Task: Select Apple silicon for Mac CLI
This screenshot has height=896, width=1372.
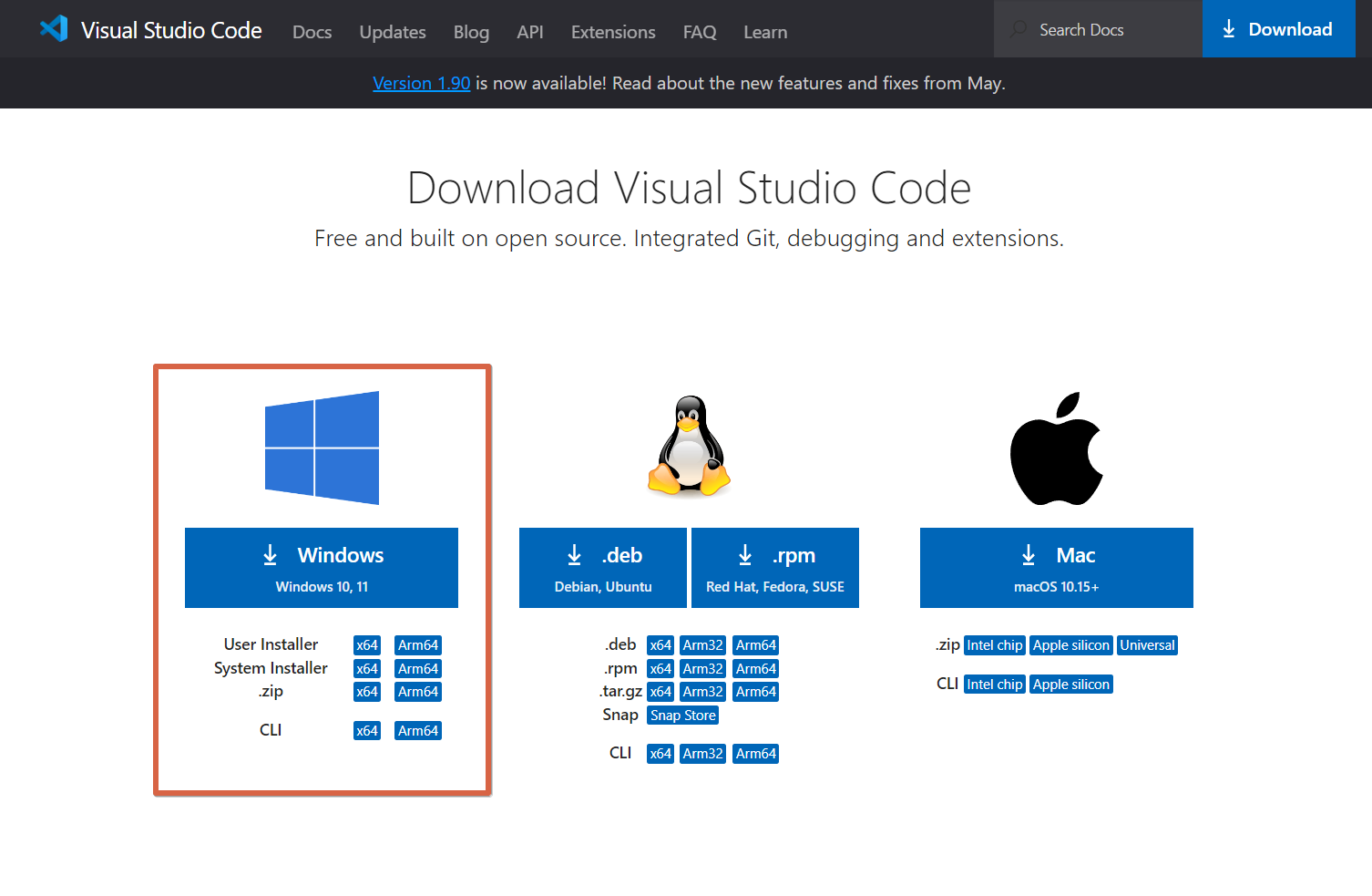Action: coord(1071,685)
